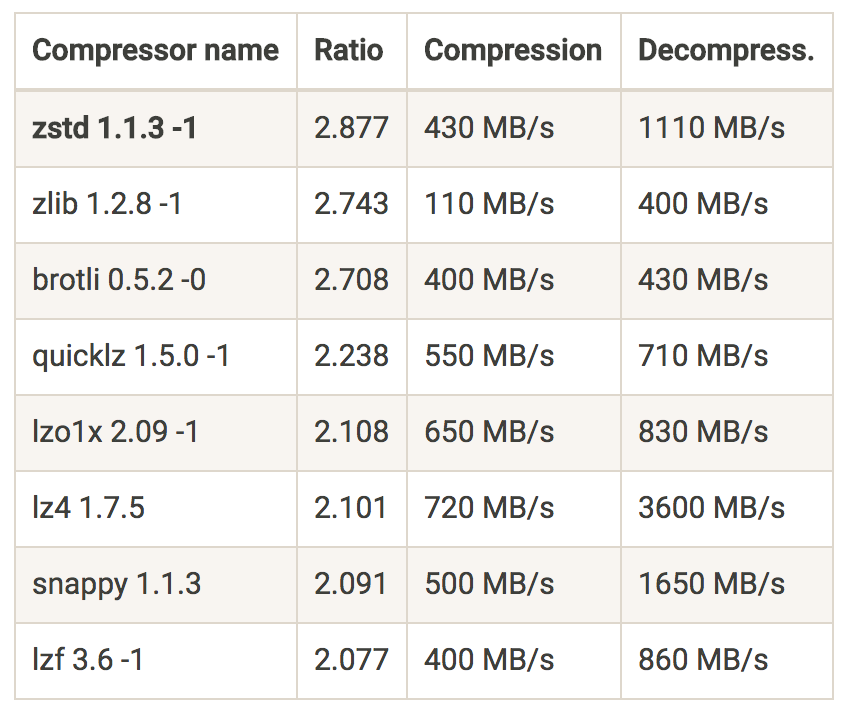The width and height of the screenshot is (848, 720).
Task: Select the 'zstd 1.1.3 -1' cell
Action: point(115,127)
